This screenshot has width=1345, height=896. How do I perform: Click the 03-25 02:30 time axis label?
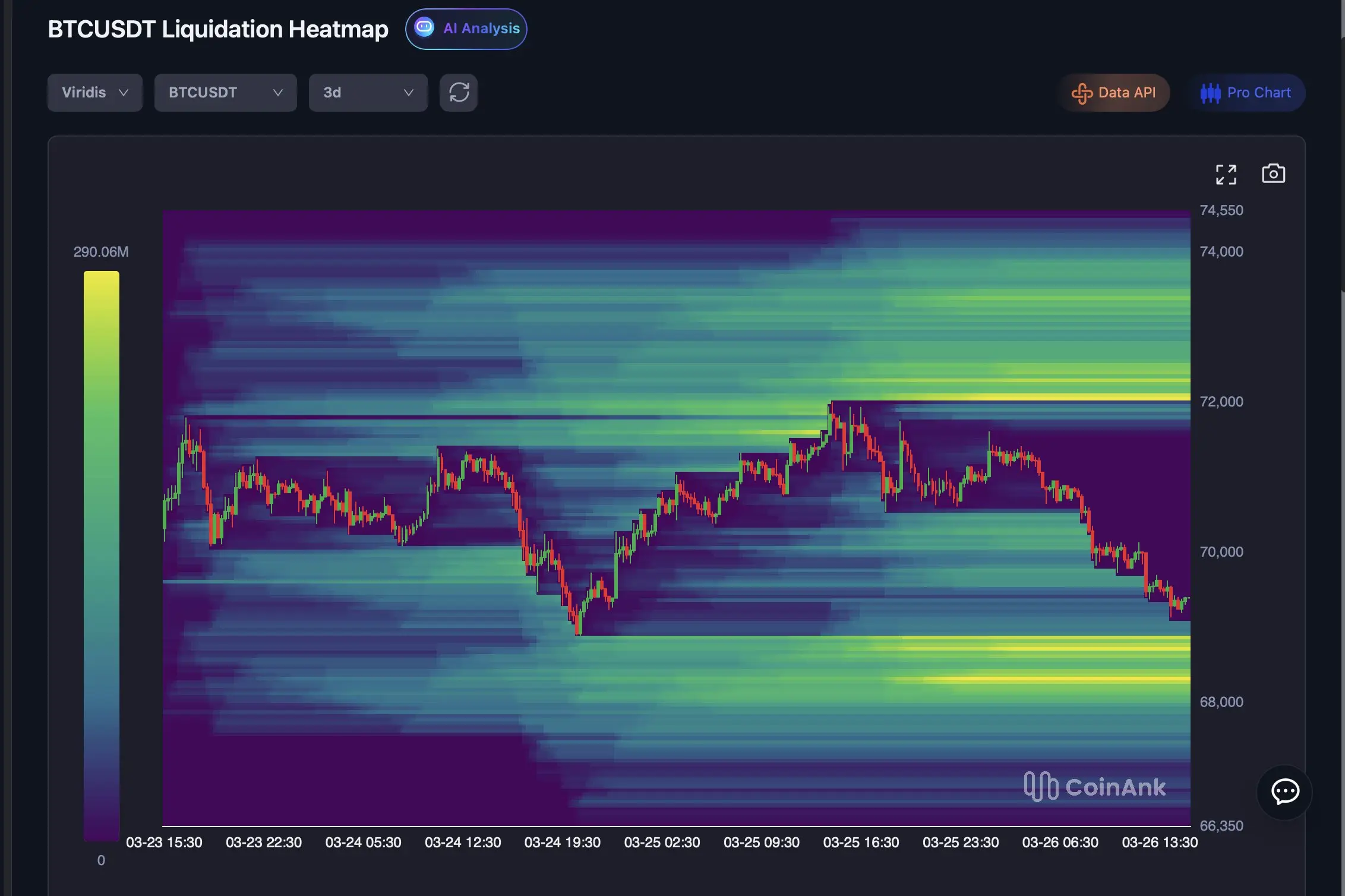pos(662,843)
